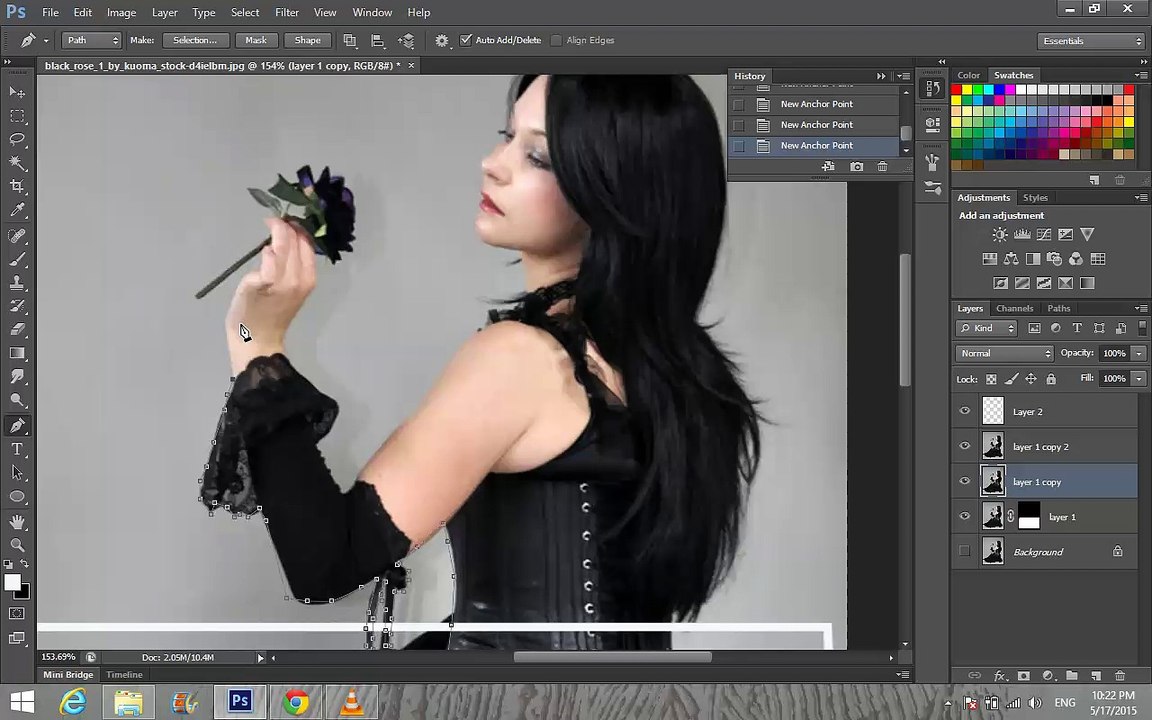Uncheck Auto Add/Delete checkbox
Viewport: 1152px width, 720px height.
click(466, 40)
